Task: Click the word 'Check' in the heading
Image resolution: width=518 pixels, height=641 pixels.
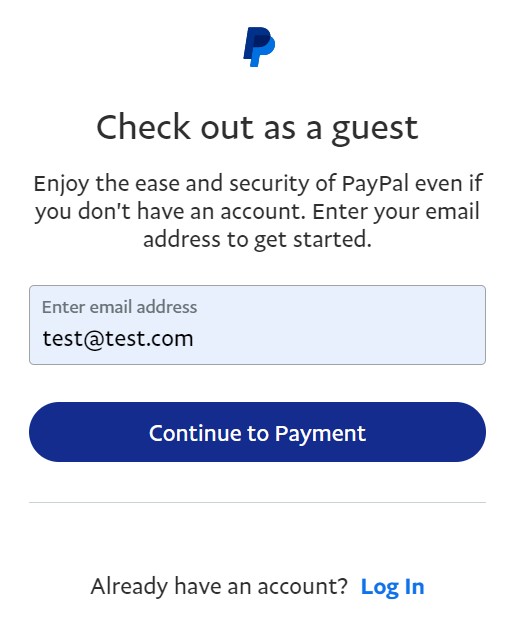Action: tap(144, 127)
